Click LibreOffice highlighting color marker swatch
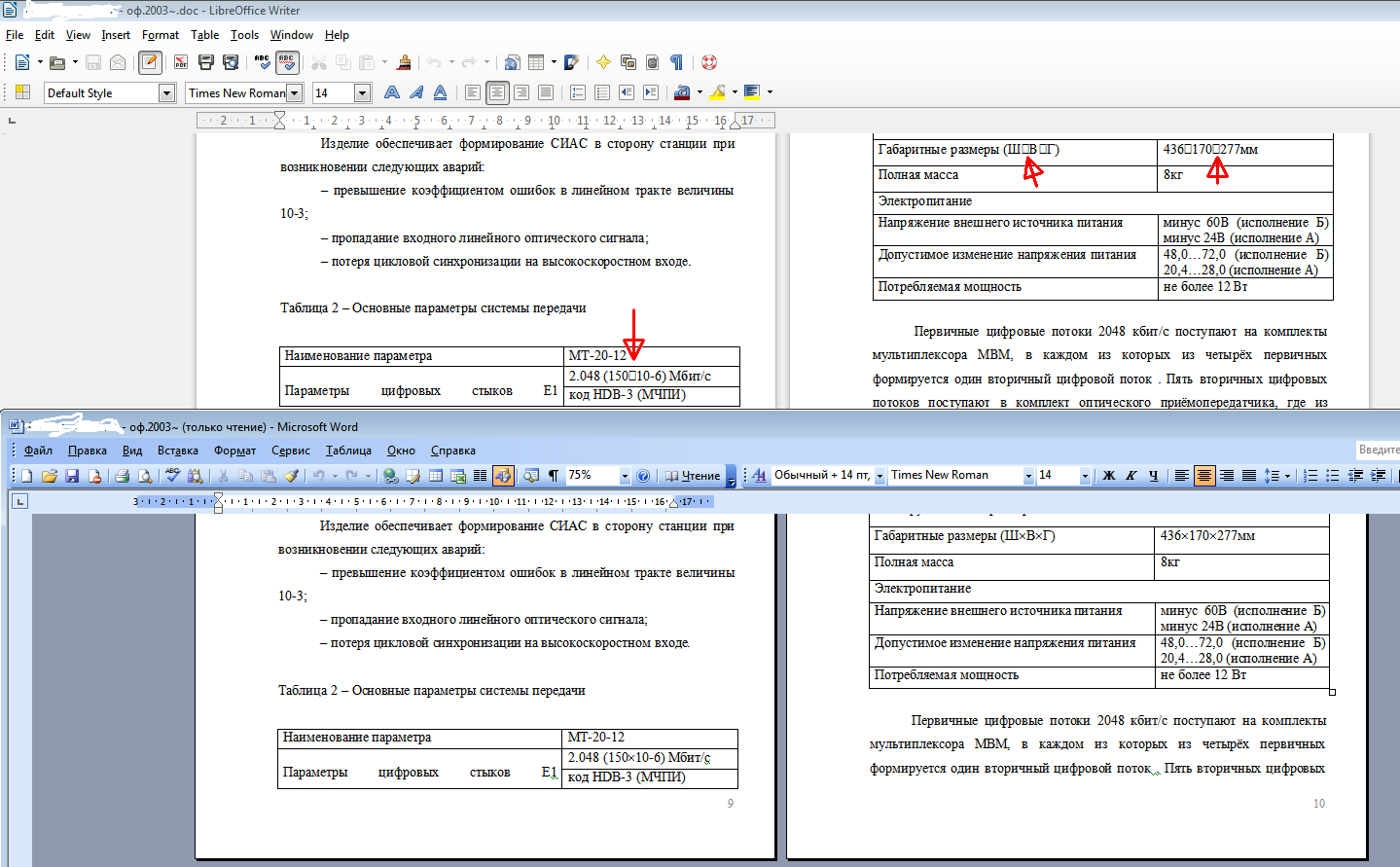Viewport: 1400px width, 867px height. [718, 92]
